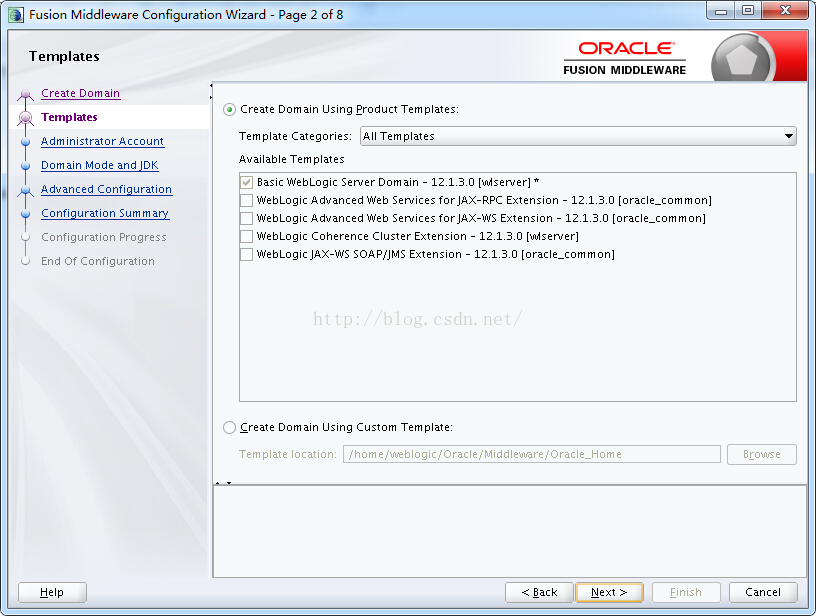Click the Domain Mode and JDK step bullet
The width and height of the screenshot is (816, 616).
(26, 166)
